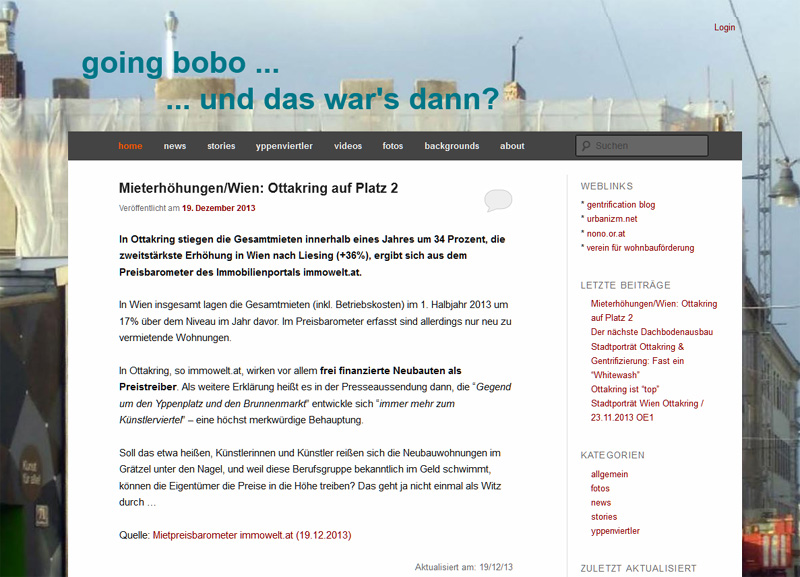Go to the stories menu
This screenshot has width=800, height=577.
(221, 146)
